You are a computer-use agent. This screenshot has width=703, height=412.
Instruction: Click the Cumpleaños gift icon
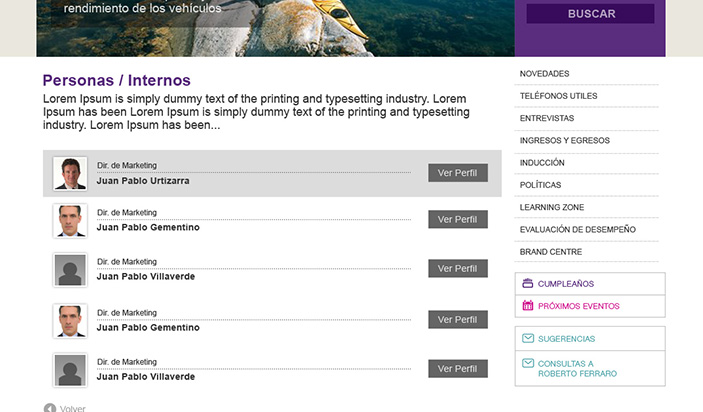coord(528,284)
